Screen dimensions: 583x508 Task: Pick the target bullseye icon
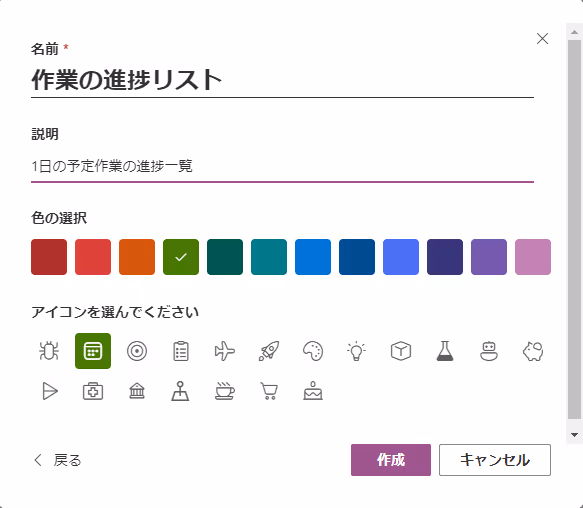click(x=137, y=351)
